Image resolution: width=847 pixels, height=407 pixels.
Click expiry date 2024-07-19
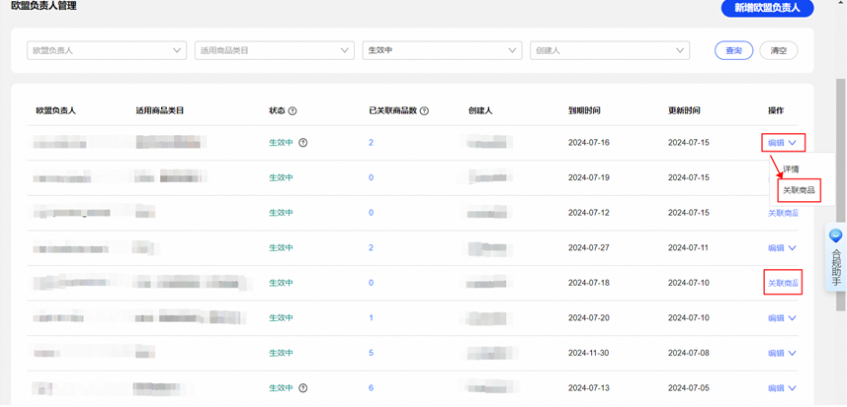[x=589, y=178]
